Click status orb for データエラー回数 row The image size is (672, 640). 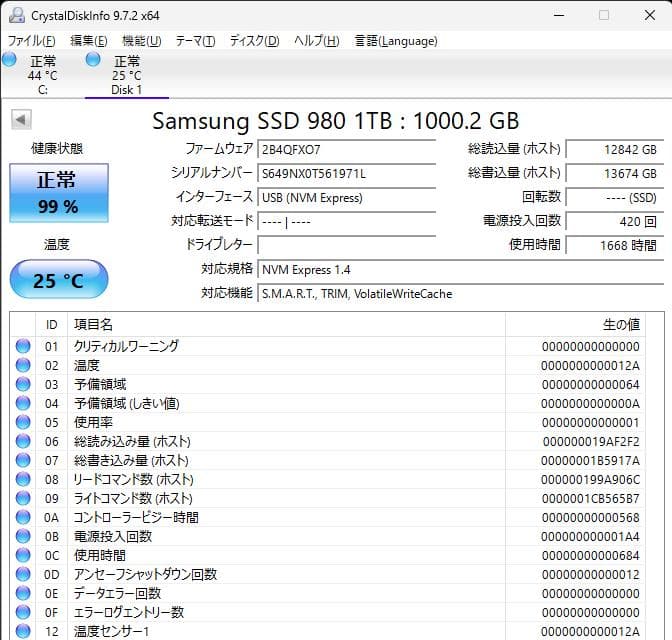23,593
